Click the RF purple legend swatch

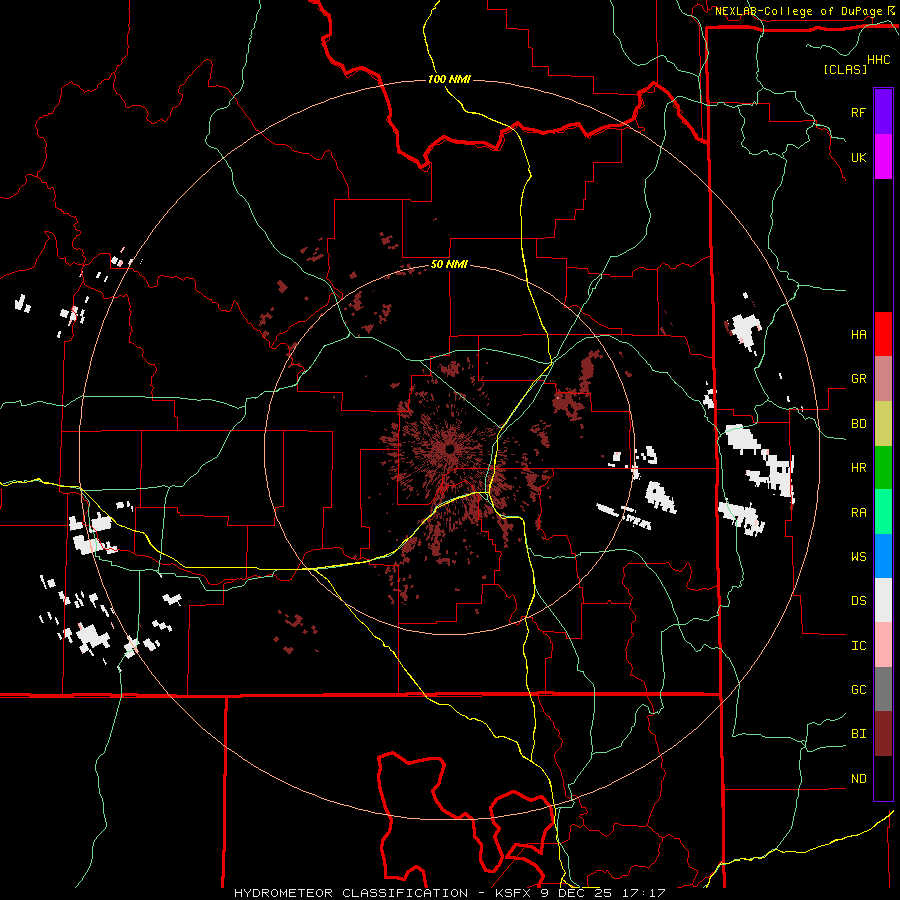click(883, 112)
